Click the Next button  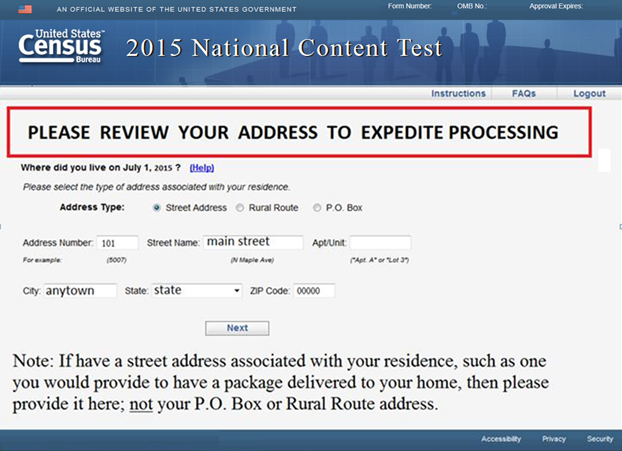click(237, 328)
